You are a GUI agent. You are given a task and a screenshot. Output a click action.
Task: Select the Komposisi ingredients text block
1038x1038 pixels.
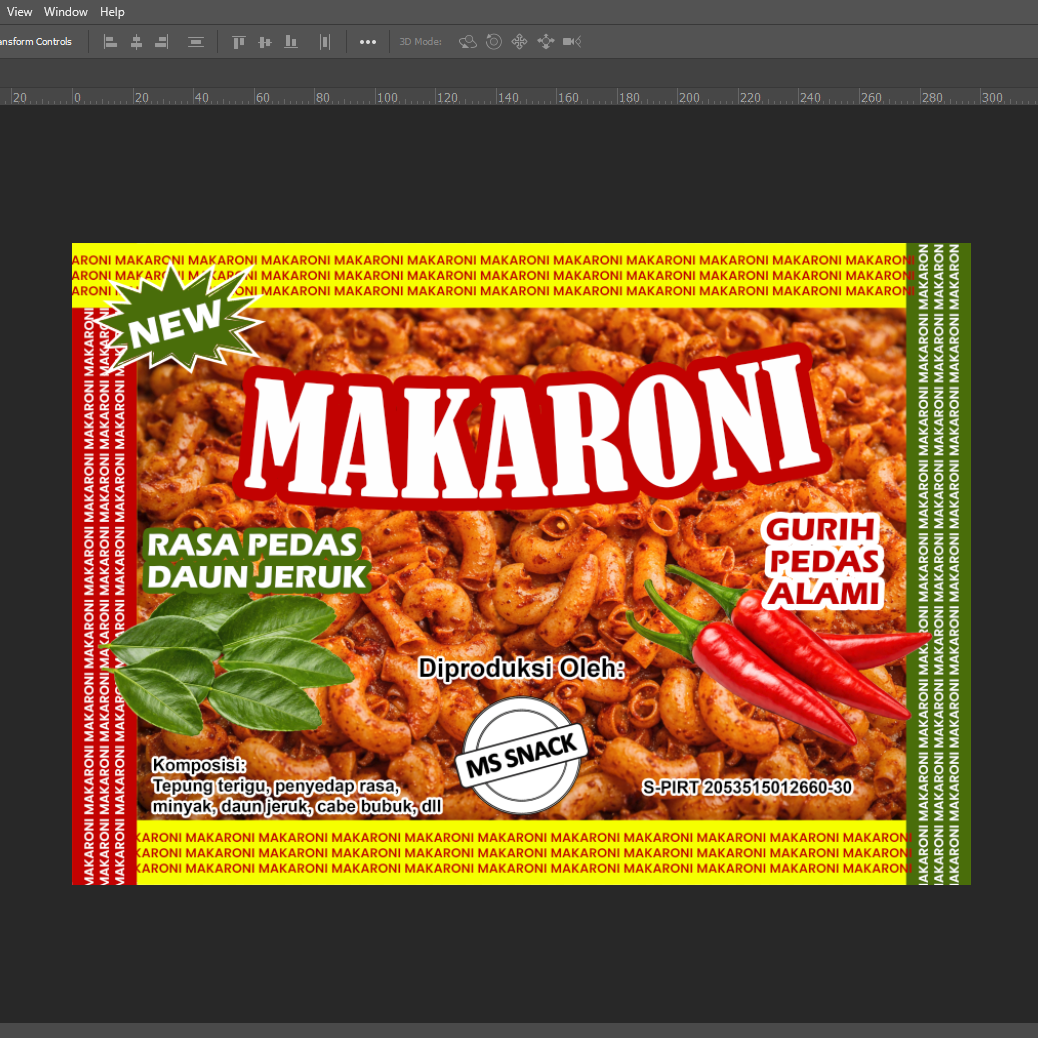(x=296, y=786)
